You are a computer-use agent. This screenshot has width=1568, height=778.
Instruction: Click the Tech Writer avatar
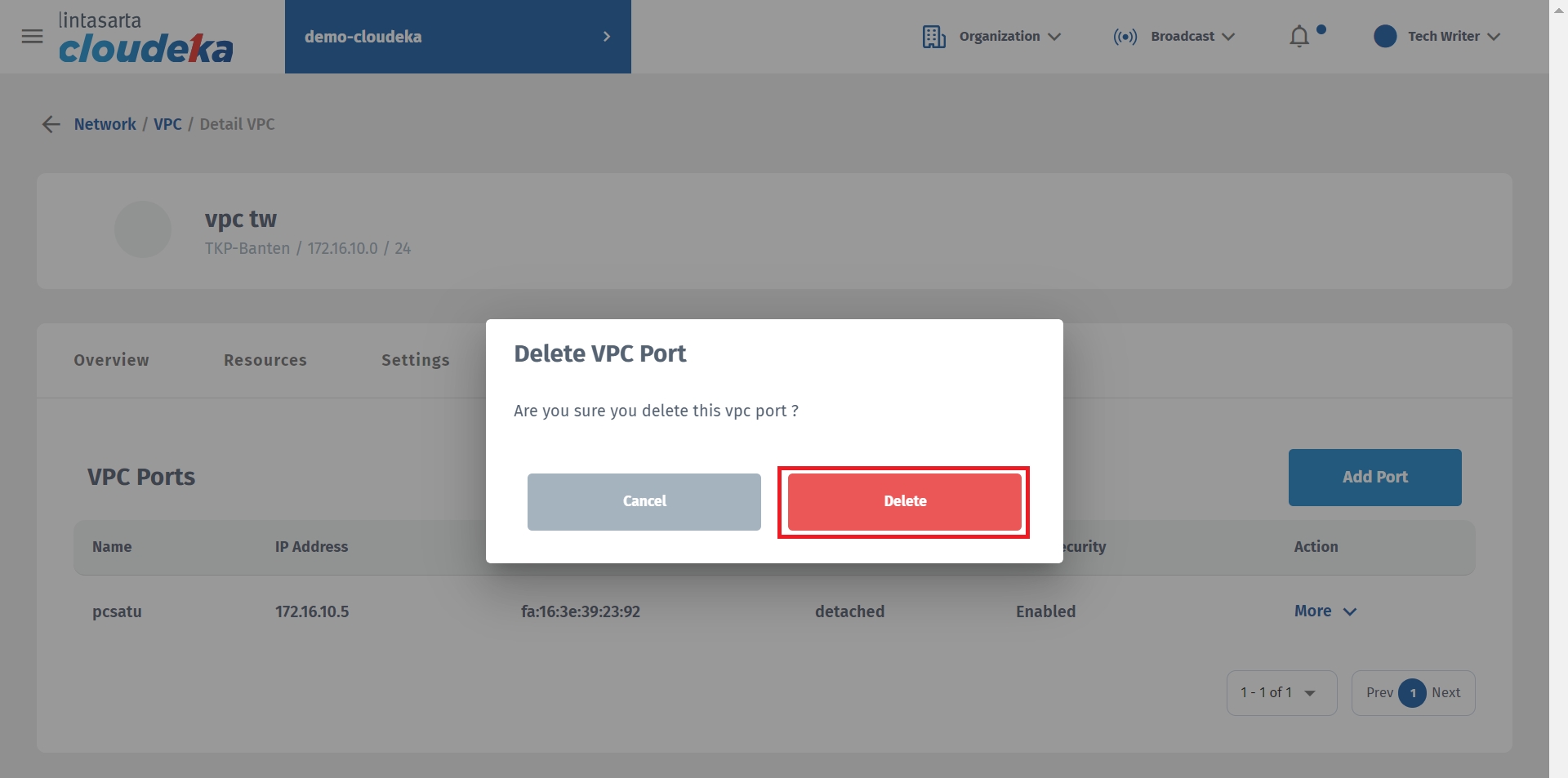click(x=1385, y=37)
